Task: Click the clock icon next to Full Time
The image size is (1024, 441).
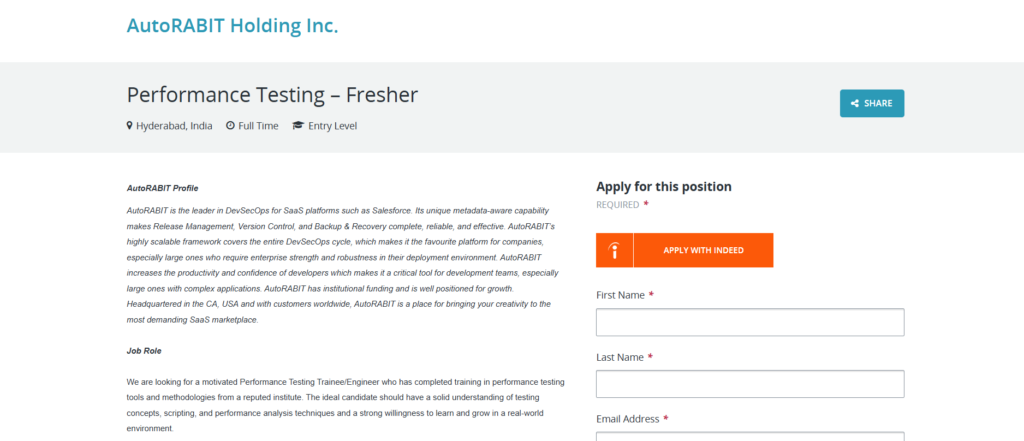Action: tap(230, 126)
